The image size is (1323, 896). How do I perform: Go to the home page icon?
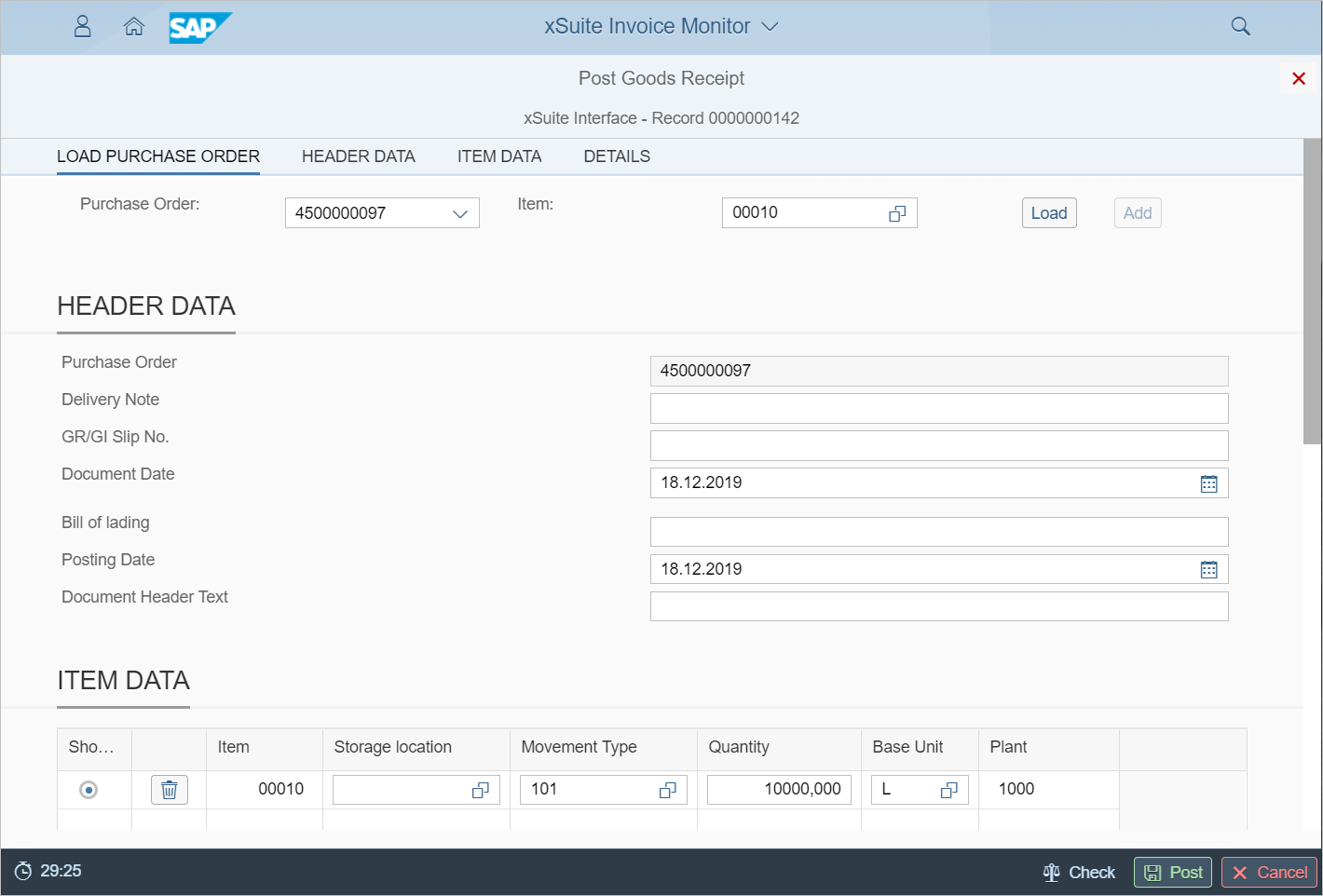click(x=134, y=26)
